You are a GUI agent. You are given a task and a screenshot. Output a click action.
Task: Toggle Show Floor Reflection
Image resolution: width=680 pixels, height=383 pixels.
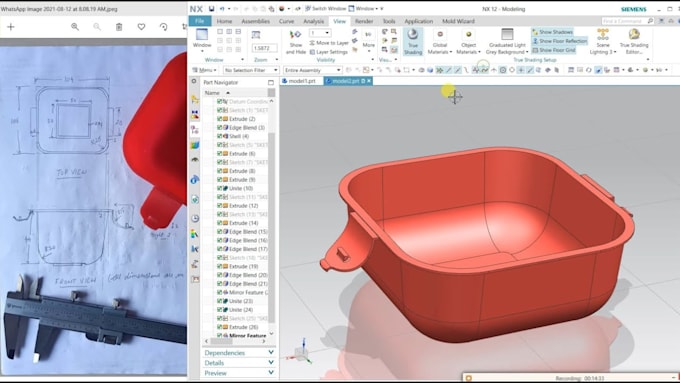560,41
